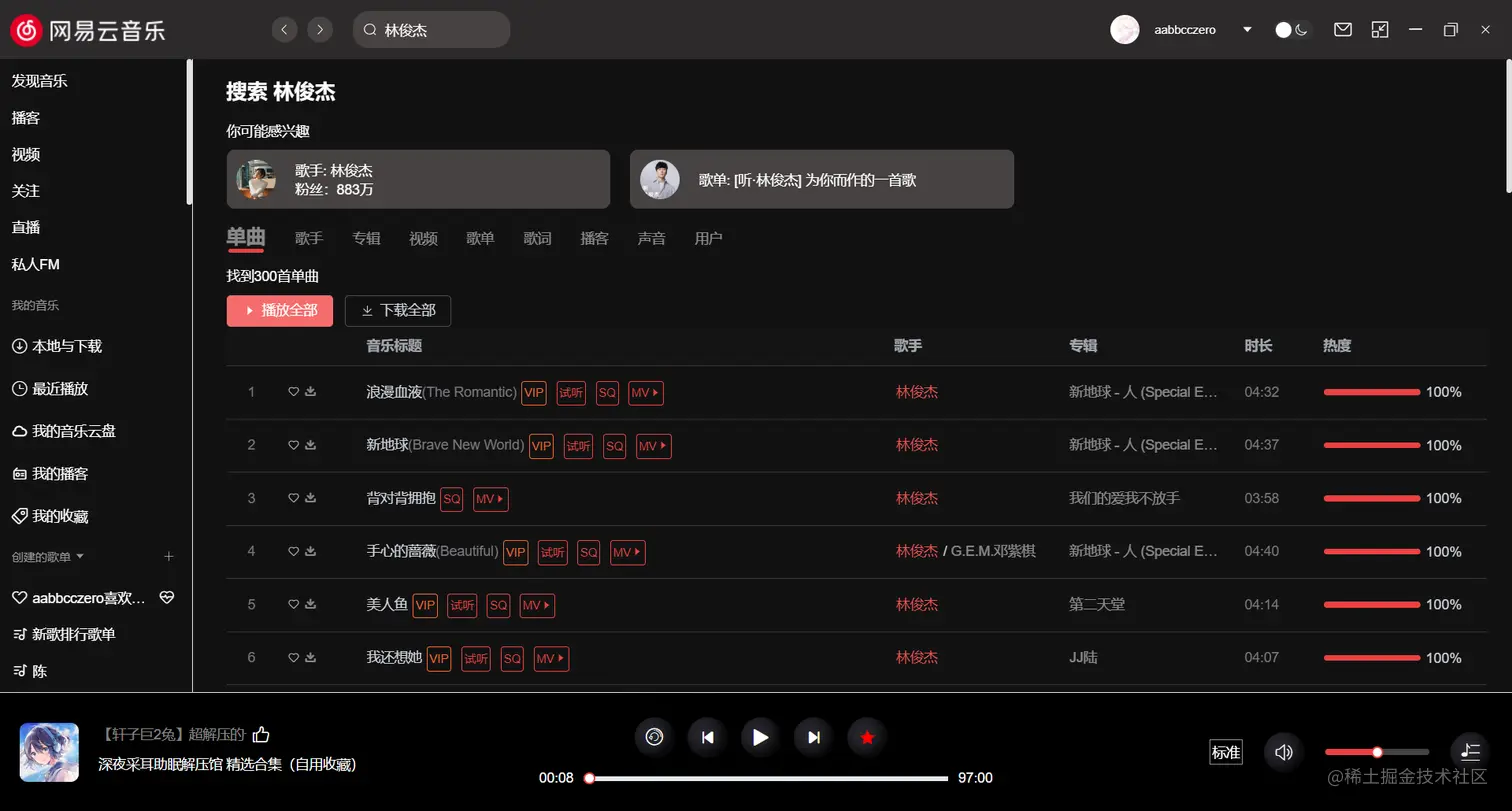The image size is (1512, 811).
Task: Open the G.E.M.邓紫棋 artist link
Action: (x=991, y=551)
